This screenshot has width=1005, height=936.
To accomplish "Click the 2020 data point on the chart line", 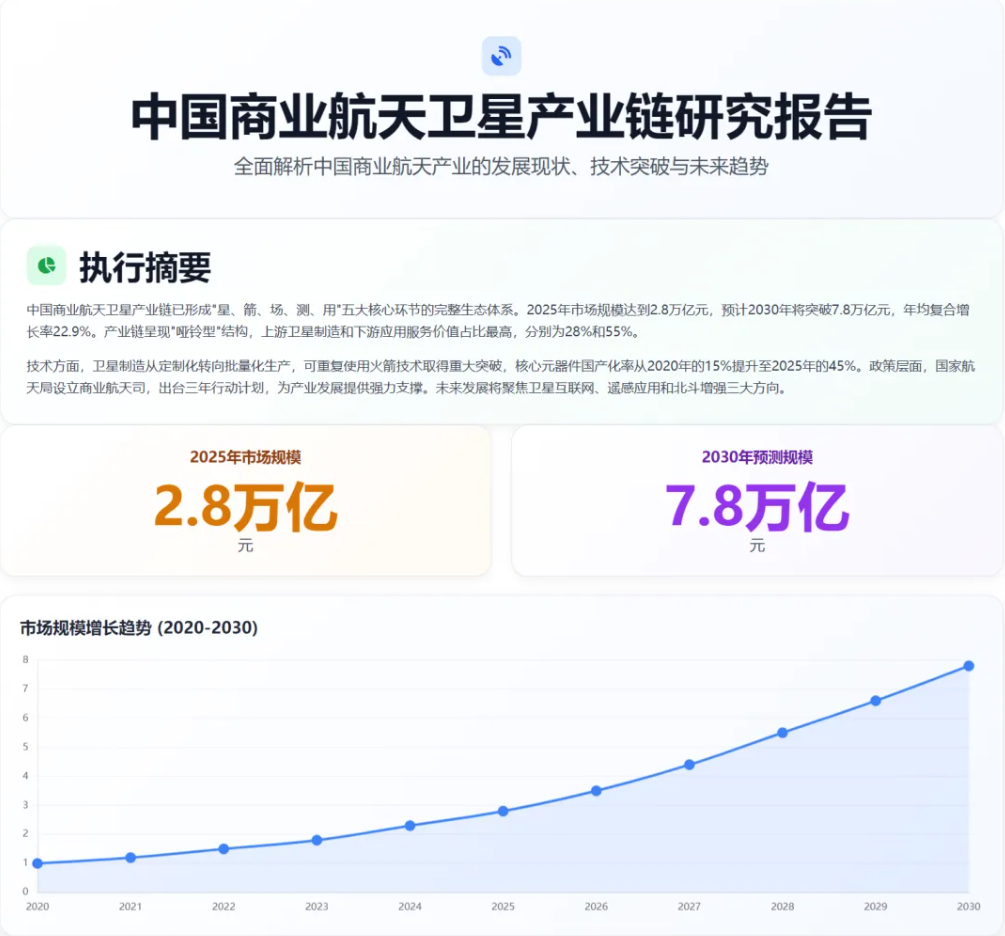I will pyautogui.click(x=37, y=863).
